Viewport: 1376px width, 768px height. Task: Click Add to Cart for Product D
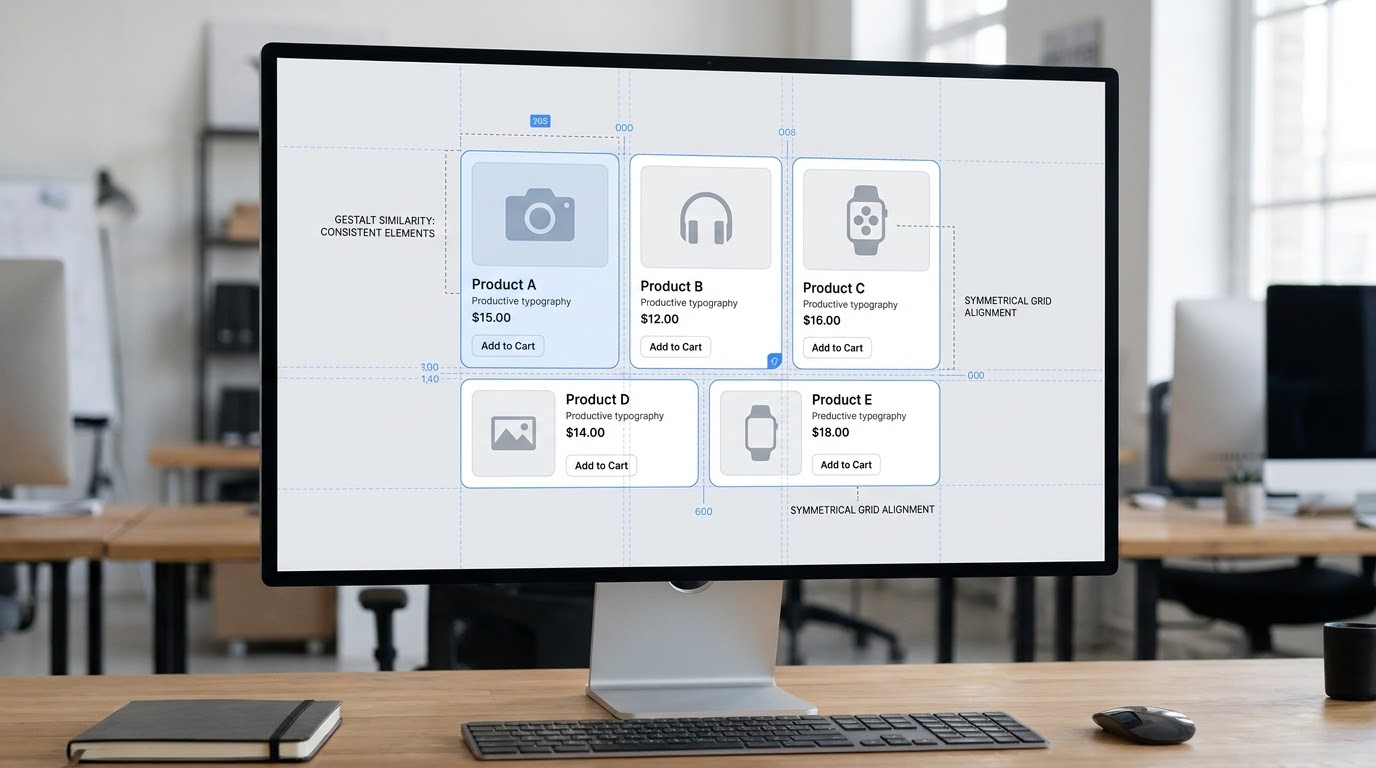[601, 465]
